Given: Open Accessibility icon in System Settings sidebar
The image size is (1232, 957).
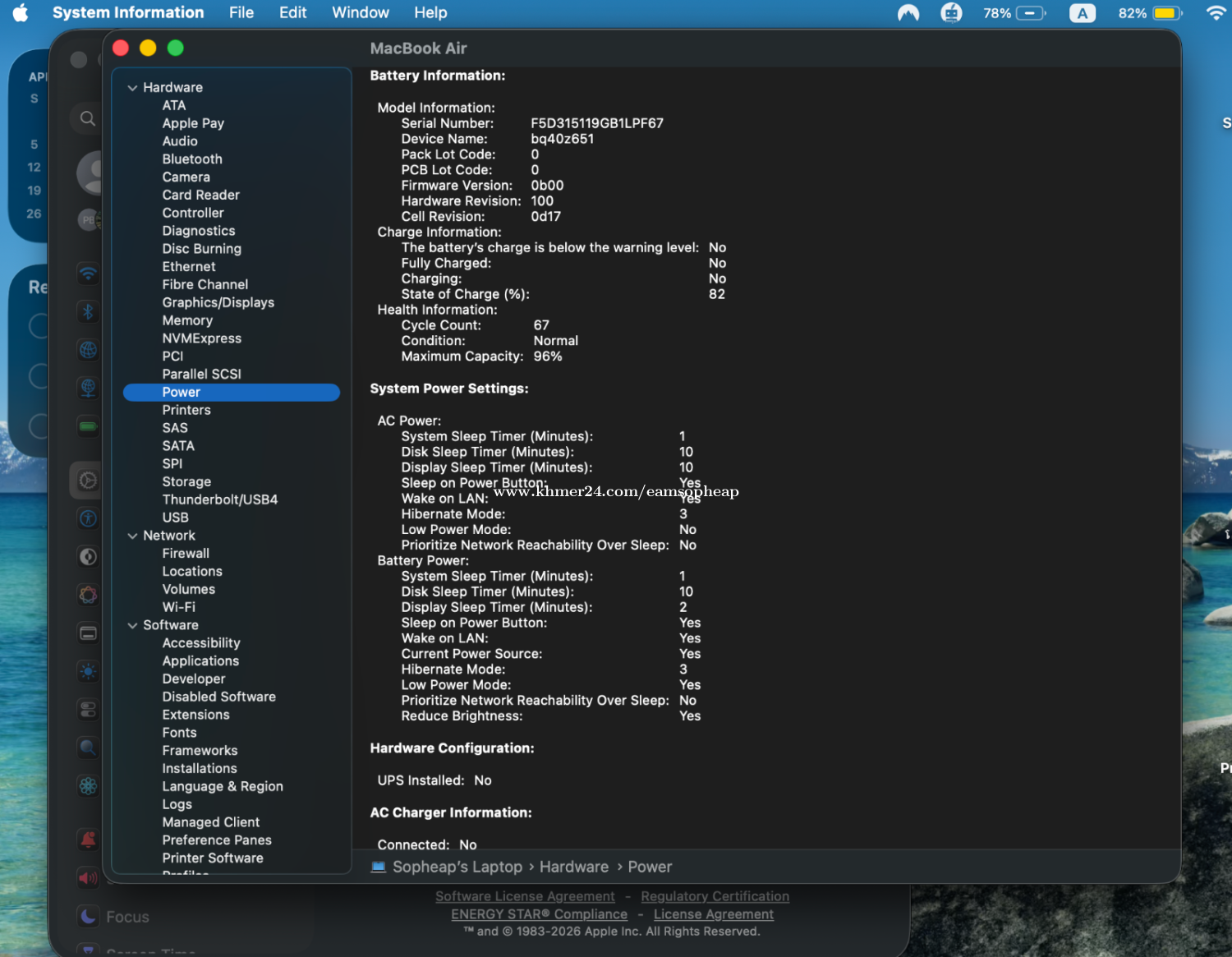Looking at the screenshot, I should coord(88,518).
